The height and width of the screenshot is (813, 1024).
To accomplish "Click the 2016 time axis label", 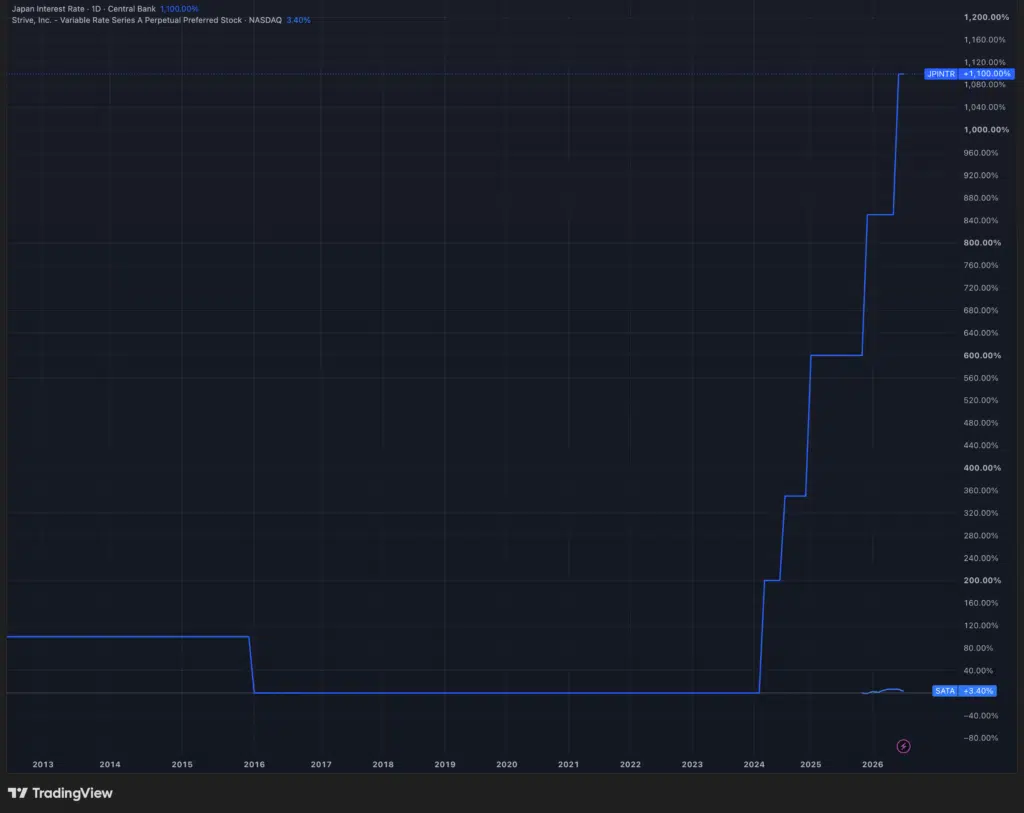I will pyautogui.click(x=254, y=764).
